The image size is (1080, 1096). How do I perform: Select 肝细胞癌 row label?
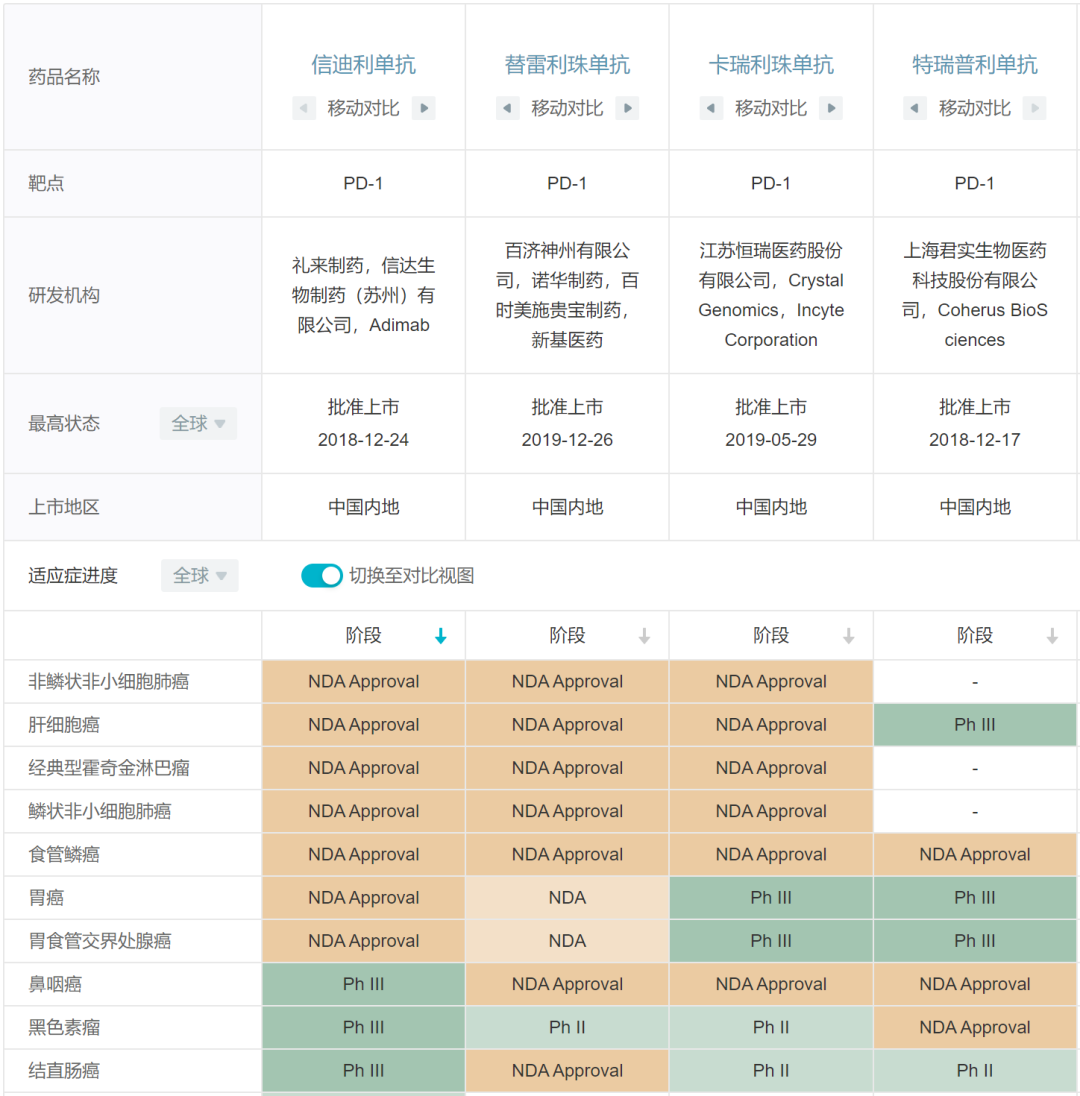[x=64, y=725]
